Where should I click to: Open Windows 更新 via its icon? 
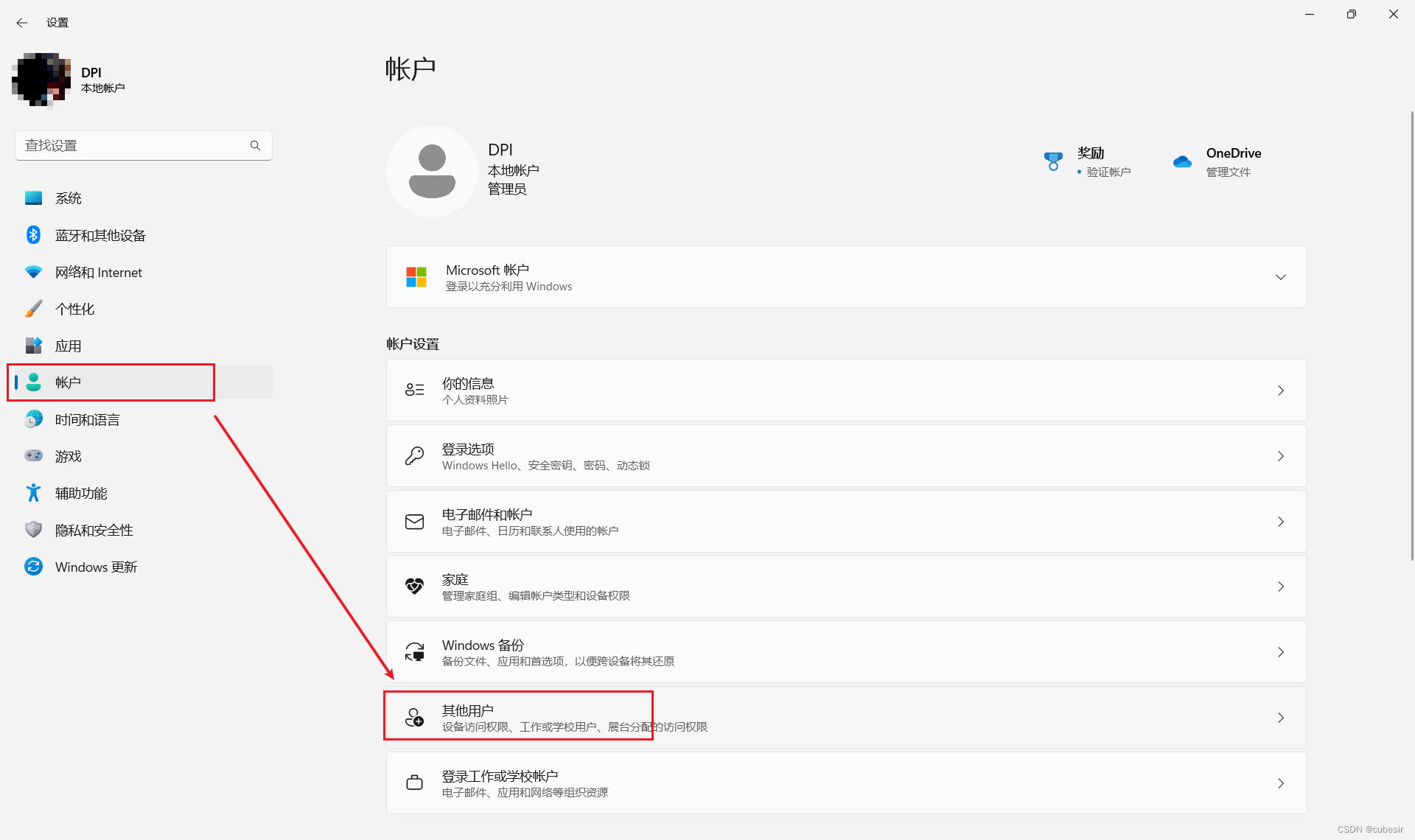[33, 566]
